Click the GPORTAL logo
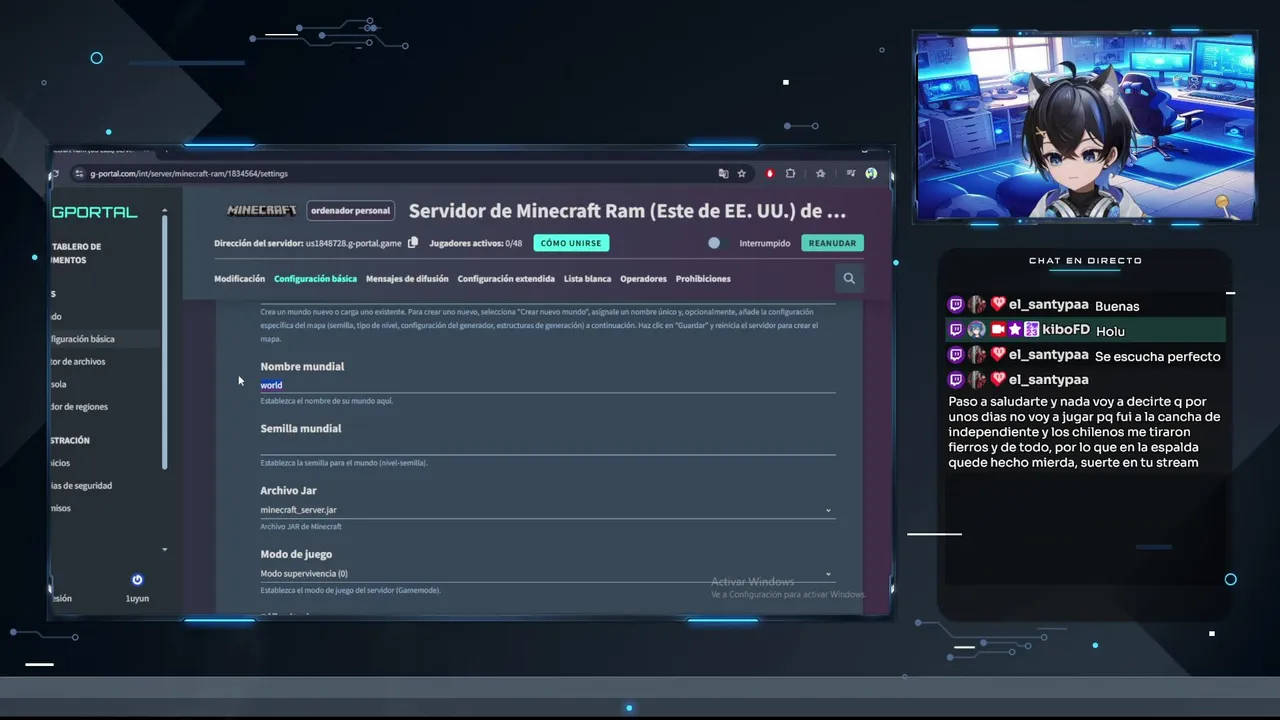 [95, 212]
